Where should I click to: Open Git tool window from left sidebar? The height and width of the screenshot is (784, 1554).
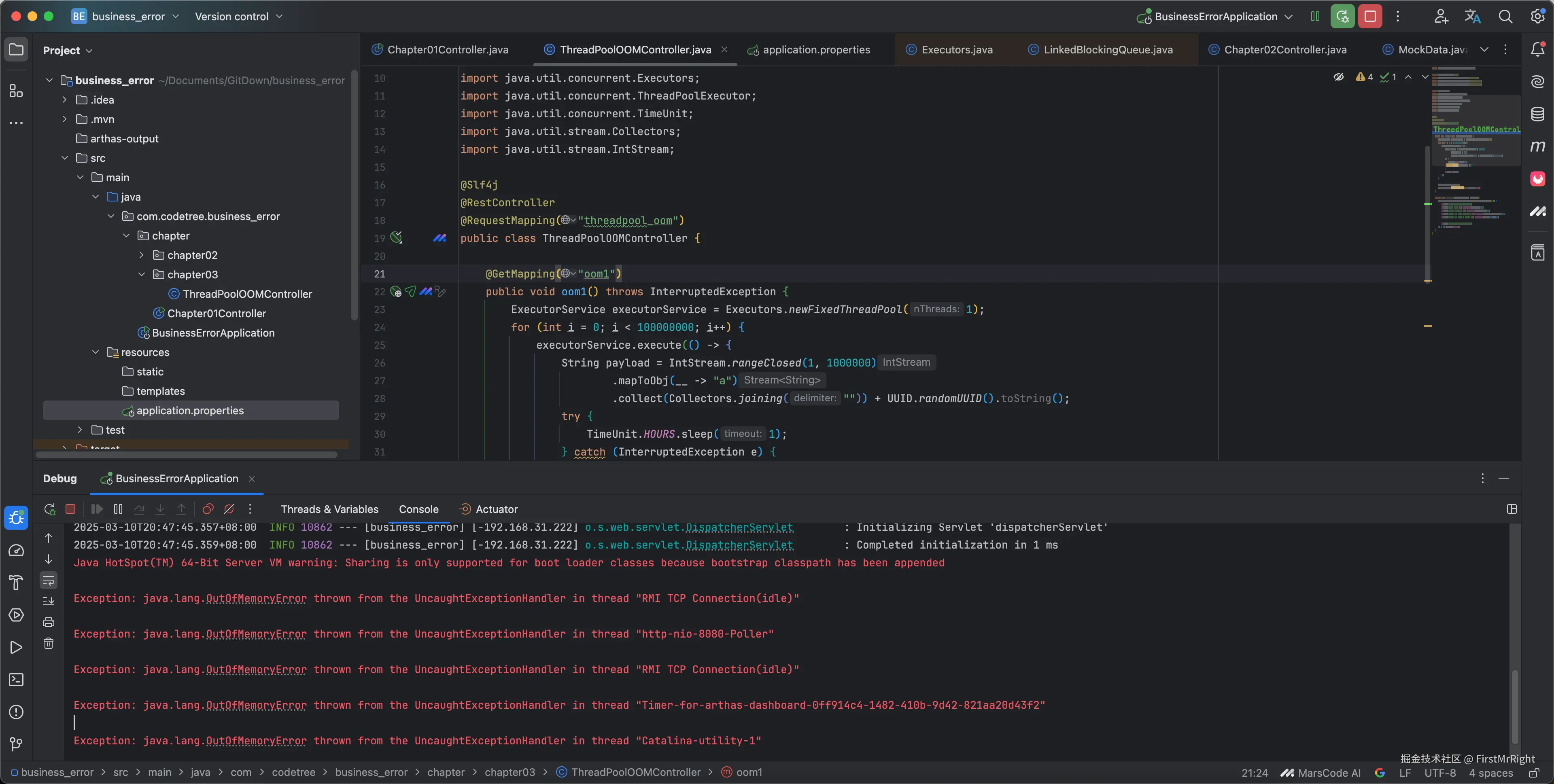click(x=16, y=744)
